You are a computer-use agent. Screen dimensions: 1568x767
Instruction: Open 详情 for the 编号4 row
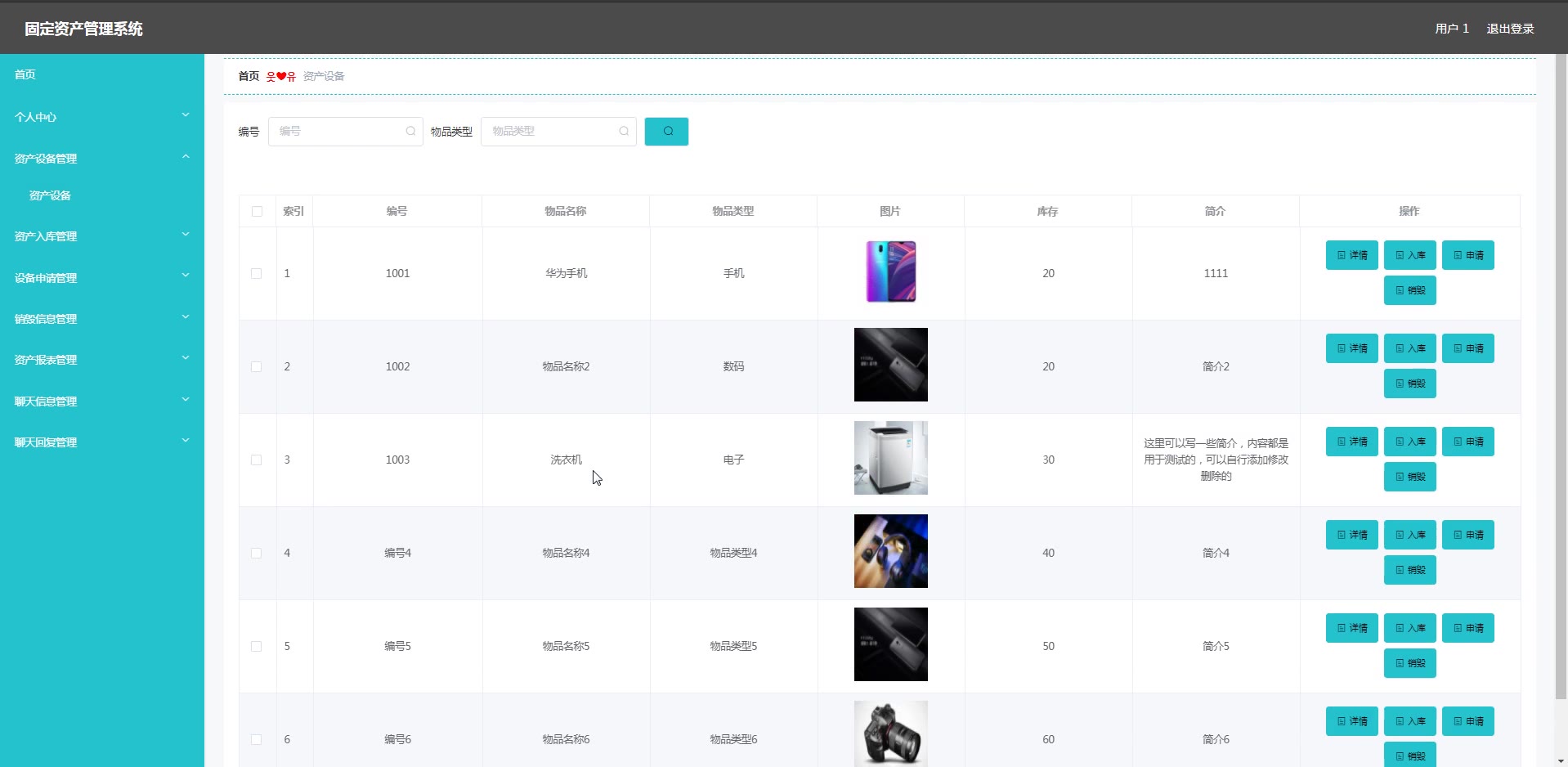pos(1352,535)
